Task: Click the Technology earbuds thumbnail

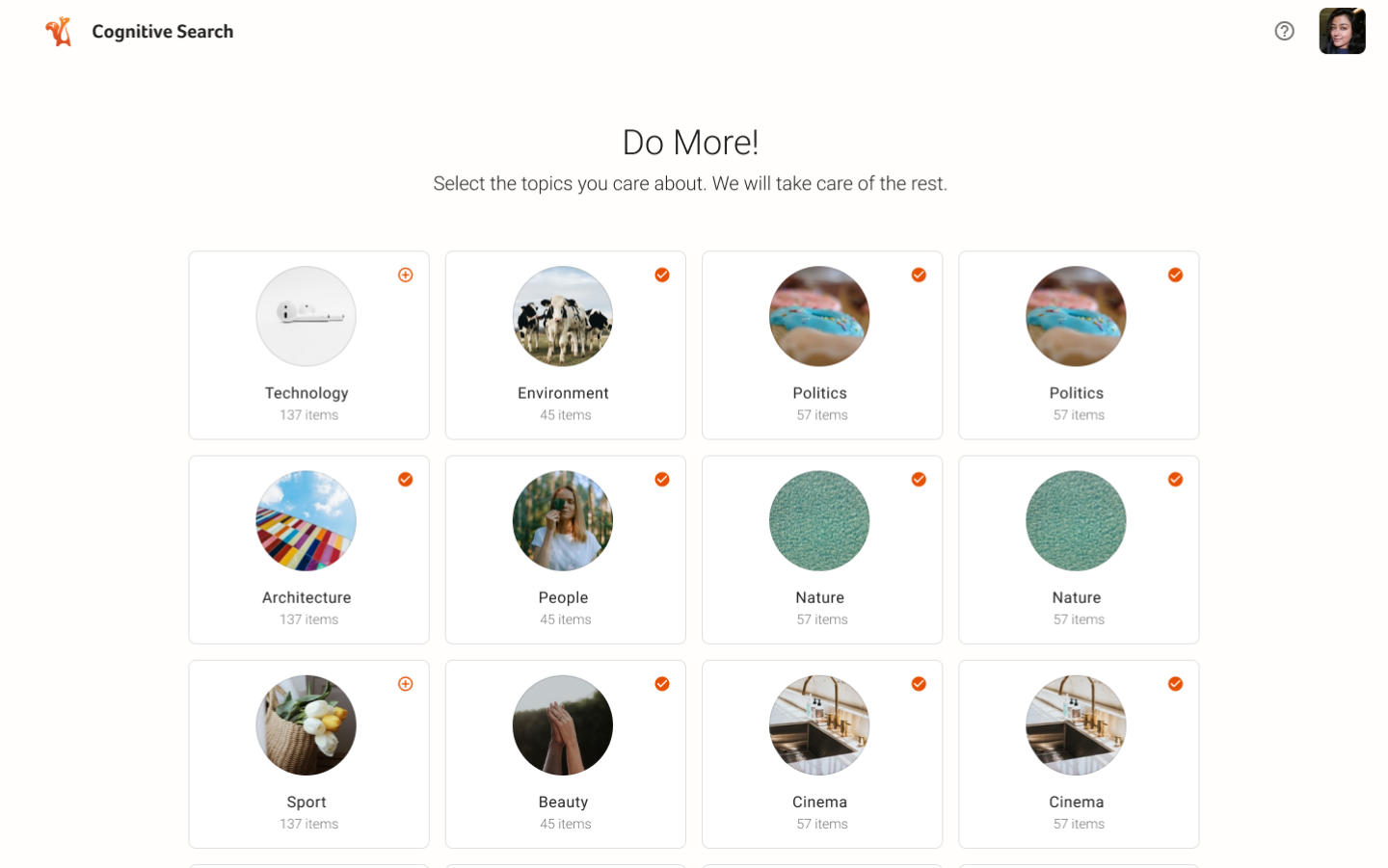Action: pyautogui.click(x=307, y=316)
